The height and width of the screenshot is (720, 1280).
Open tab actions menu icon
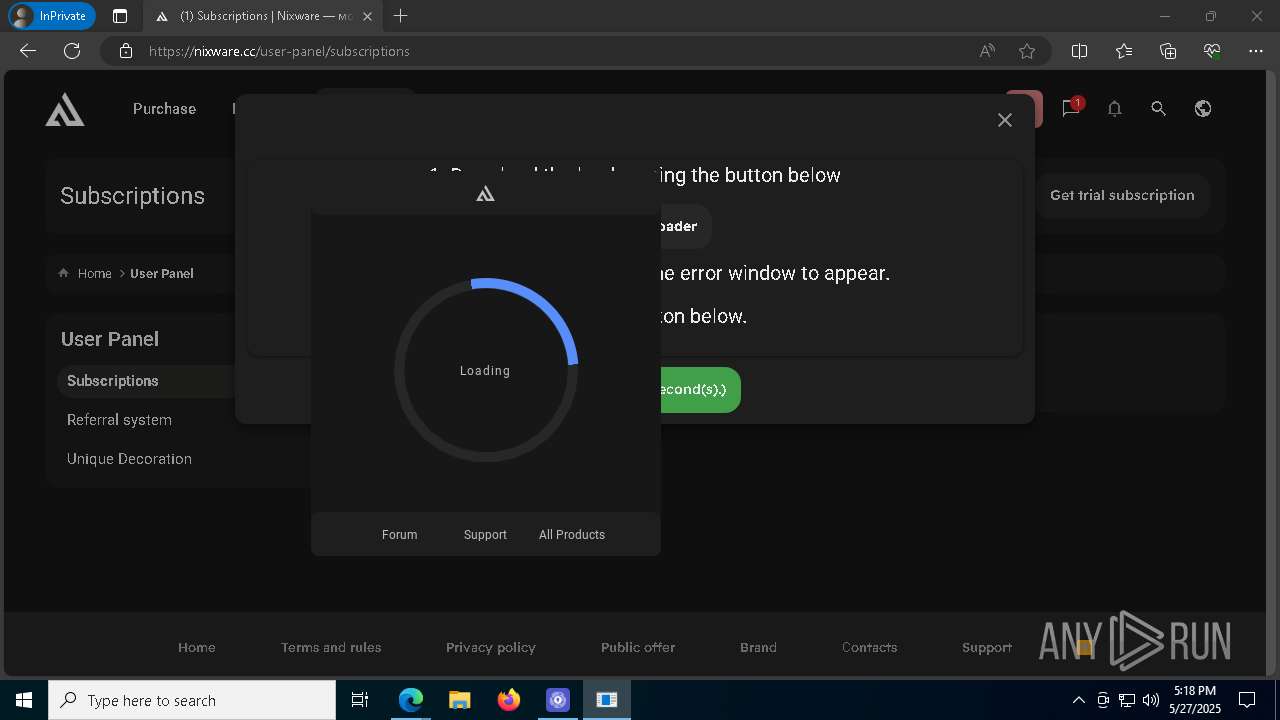[120, 16]
